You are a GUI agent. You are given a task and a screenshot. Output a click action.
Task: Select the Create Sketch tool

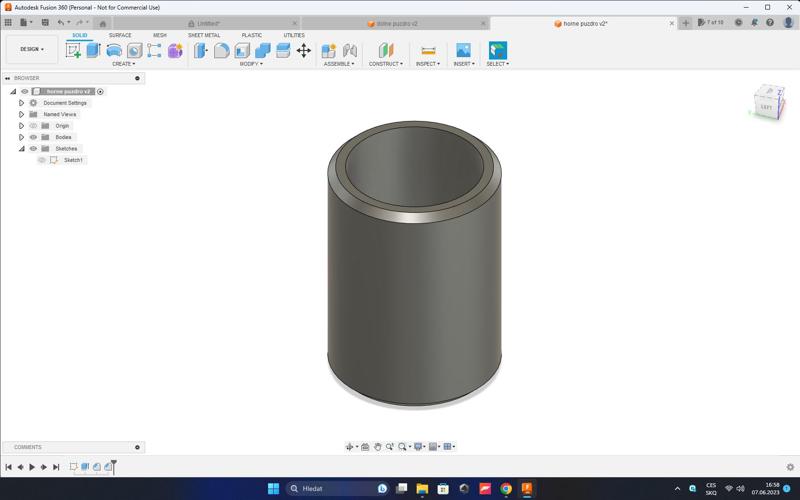click(74, 50)
